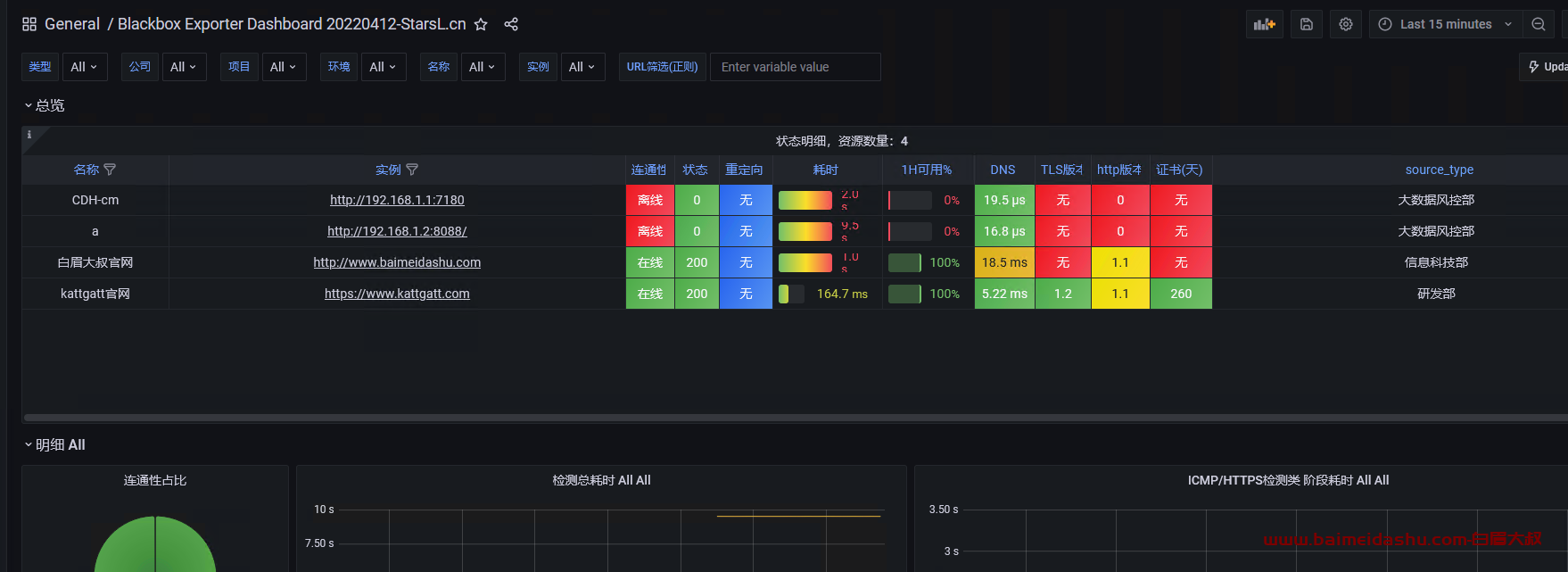Sort by 证书(天) column header
Image resolution: width=1568 pixels, height=572 pixels.
pyautogui.click(x=1179, y=170)
